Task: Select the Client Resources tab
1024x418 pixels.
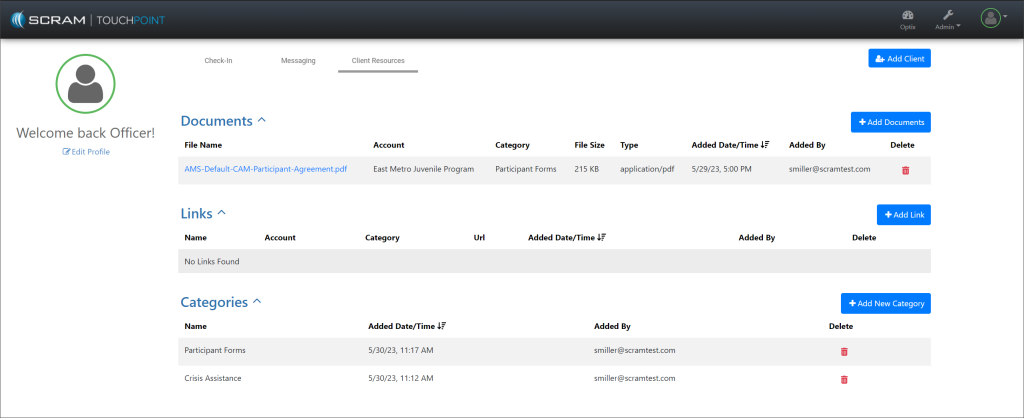Action: (x=378, y=61)
